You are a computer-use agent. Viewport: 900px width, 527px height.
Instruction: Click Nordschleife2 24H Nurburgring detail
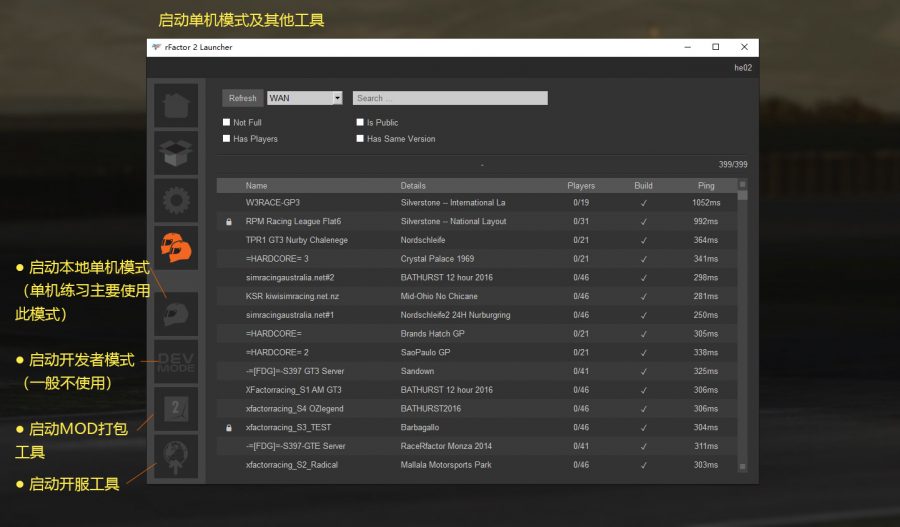tap(455, 315)
